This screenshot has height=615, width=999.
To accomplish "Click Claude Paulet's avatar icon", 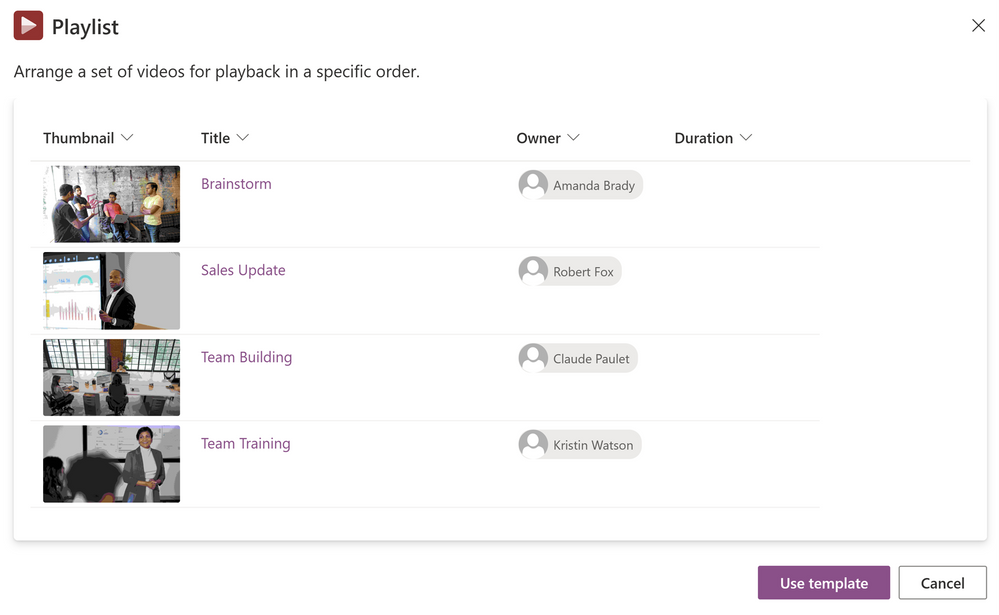I will (x=534, y=358).
